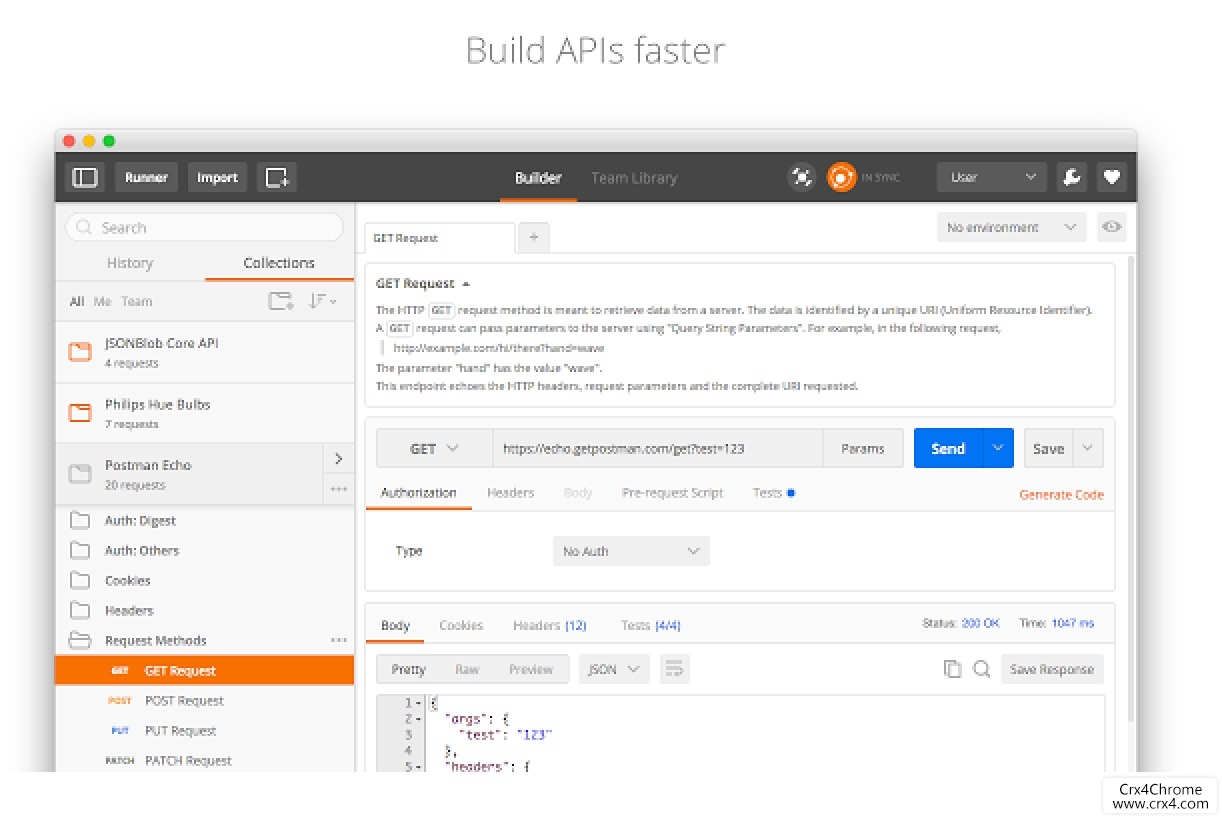
Task: Click the heart icon in header
Action: pyautogui.click(x=1111, y=178)
